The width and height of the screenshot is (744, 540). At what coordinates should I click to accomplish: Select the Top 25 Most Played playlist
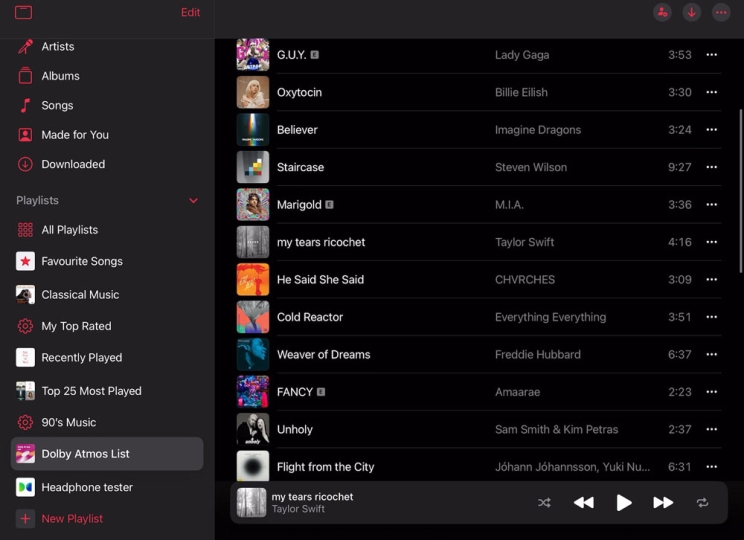coord(107,391)
